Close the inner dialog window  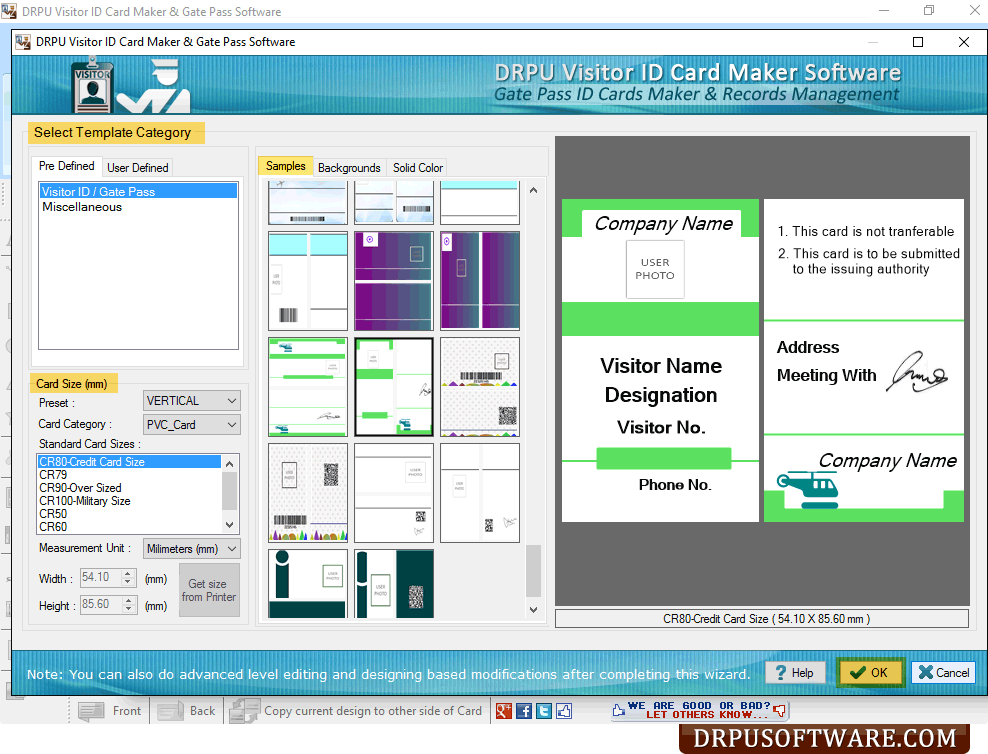963,42
